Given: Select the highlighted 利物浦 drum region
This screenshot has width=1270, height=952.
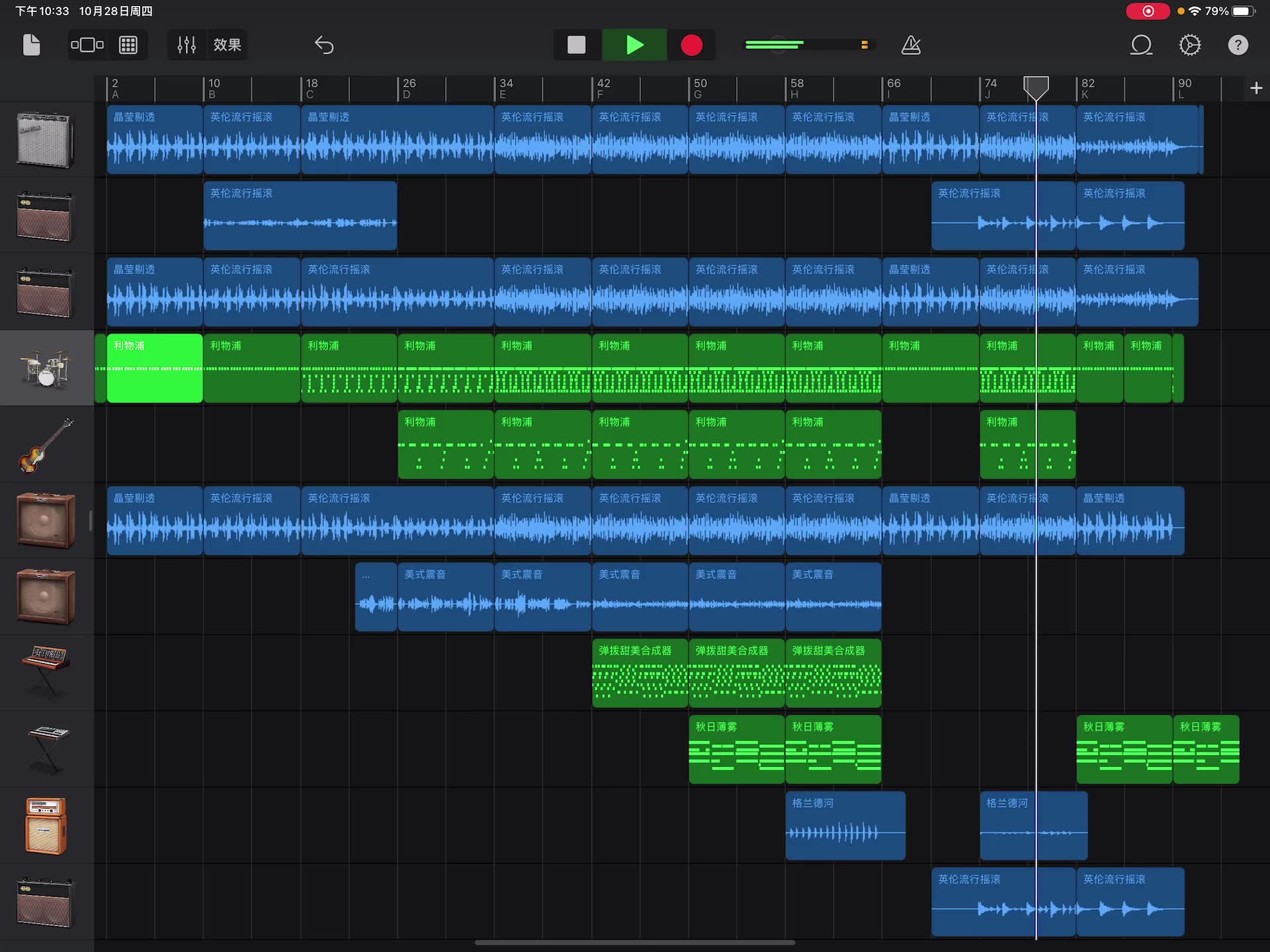Looking at the screenshot, I should [x=155, y=368].
